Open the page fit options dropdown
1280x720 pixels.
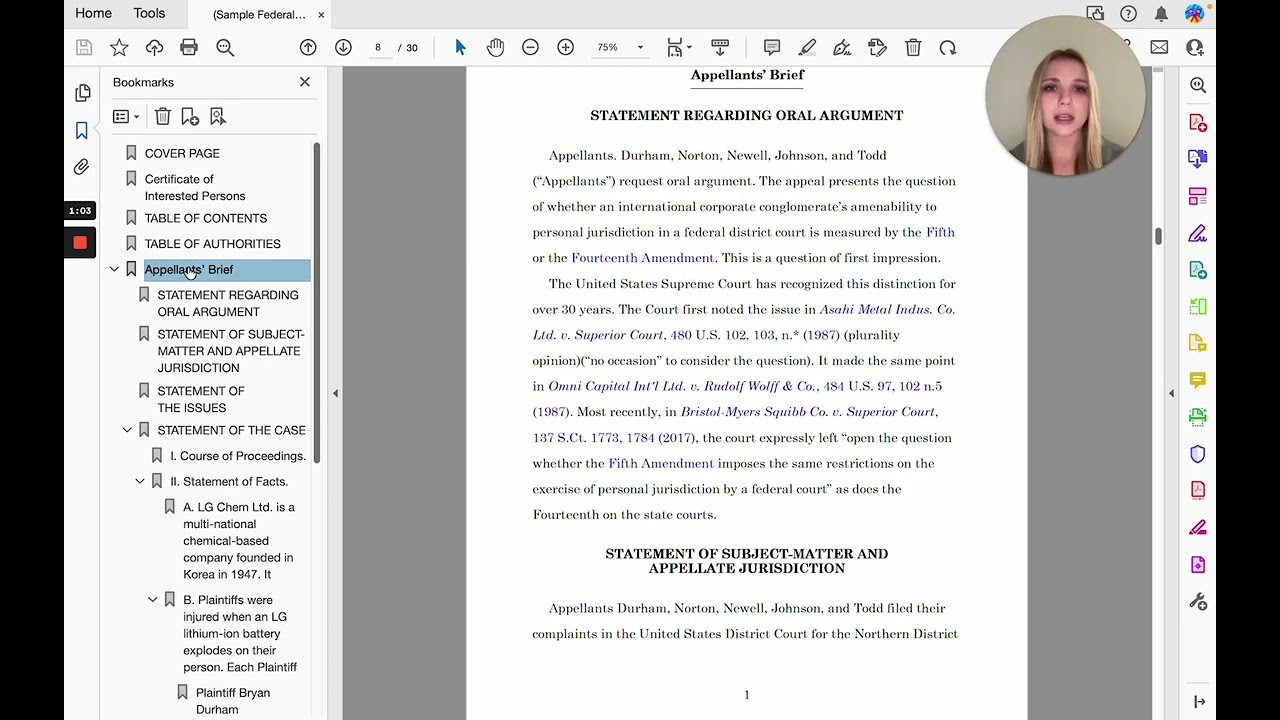point(679,47)
